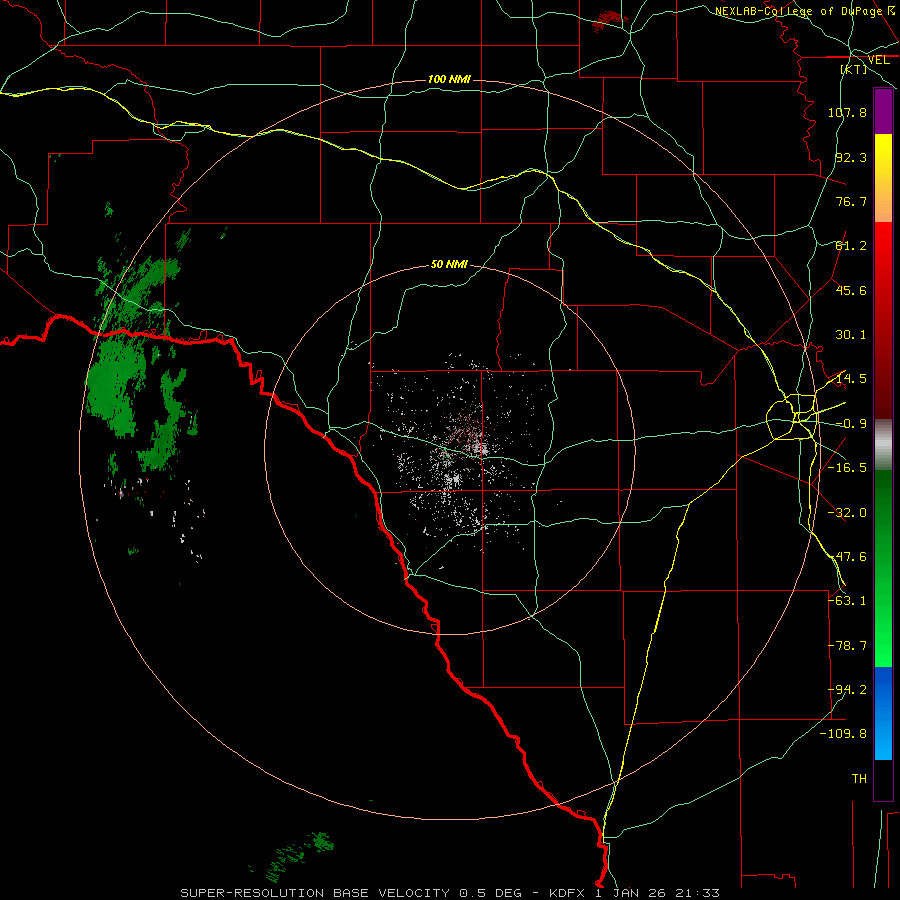Click the -94.2 velocity scale value
Viewport: 900px width, 900px height.
847,690
